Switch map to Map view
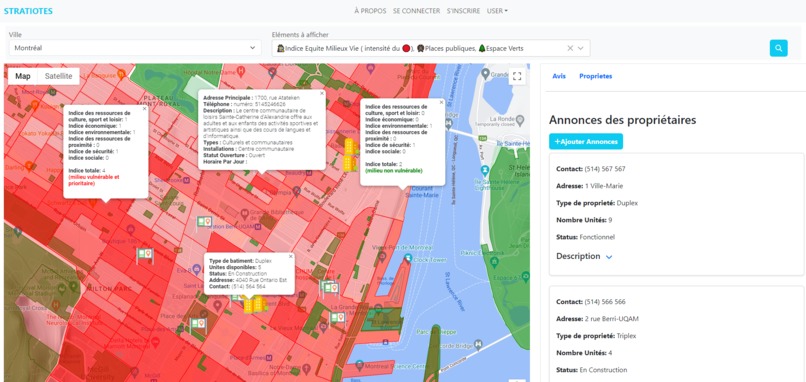Viewport: 806px width, 382px height. pos(23,76)
